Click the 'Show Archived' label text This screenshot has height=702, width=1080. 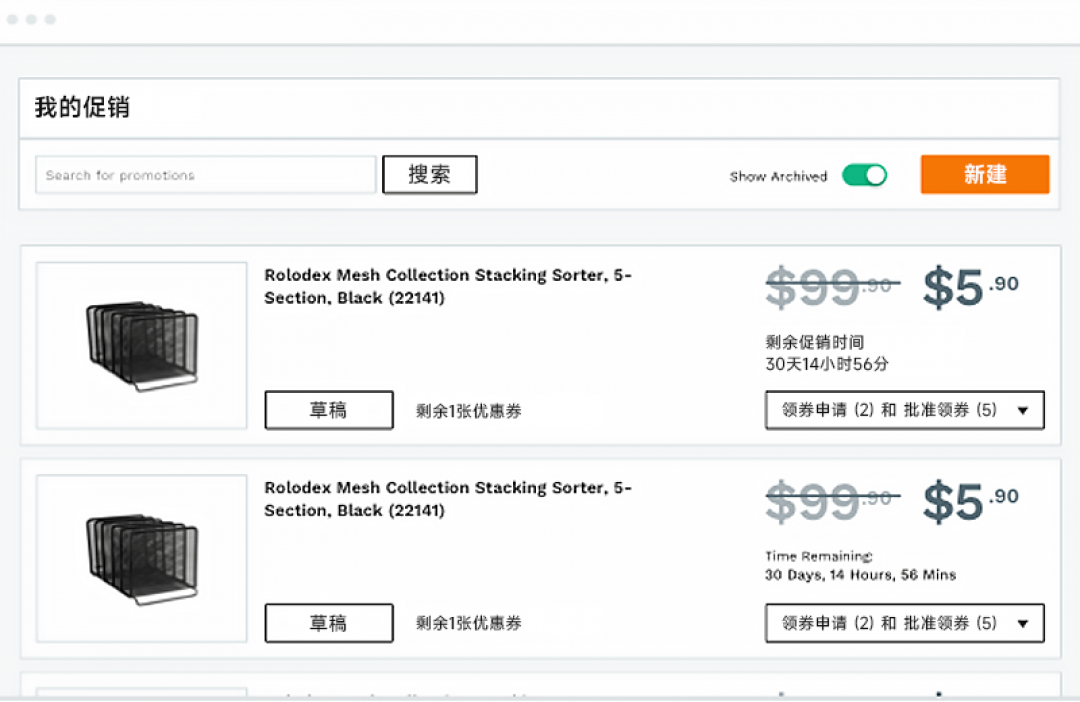click(778, 176)
